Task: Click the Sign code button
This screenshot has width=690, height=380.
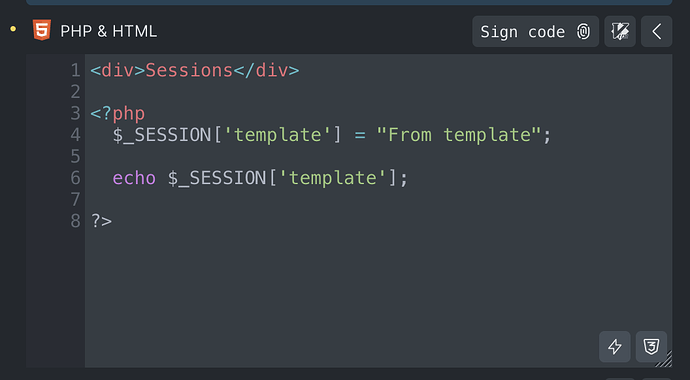Action: 535,31
